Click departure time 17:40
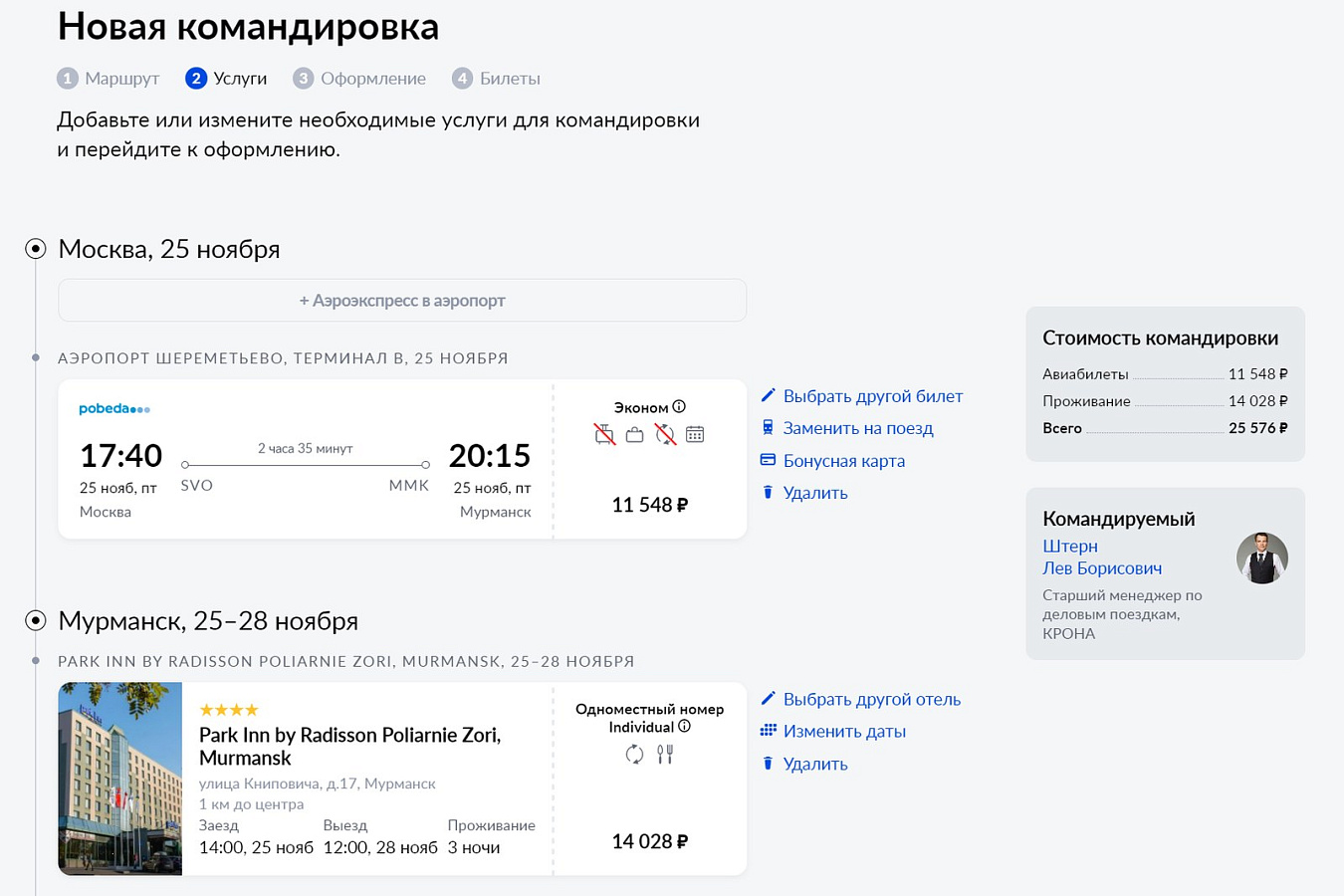 [x=120, y=455]
